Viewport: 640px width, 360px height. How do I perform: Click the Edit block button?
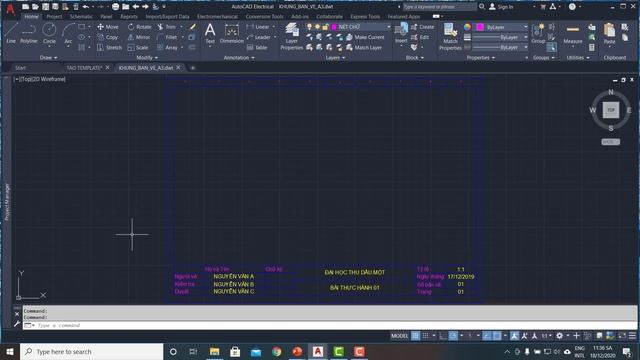(420, 37)
